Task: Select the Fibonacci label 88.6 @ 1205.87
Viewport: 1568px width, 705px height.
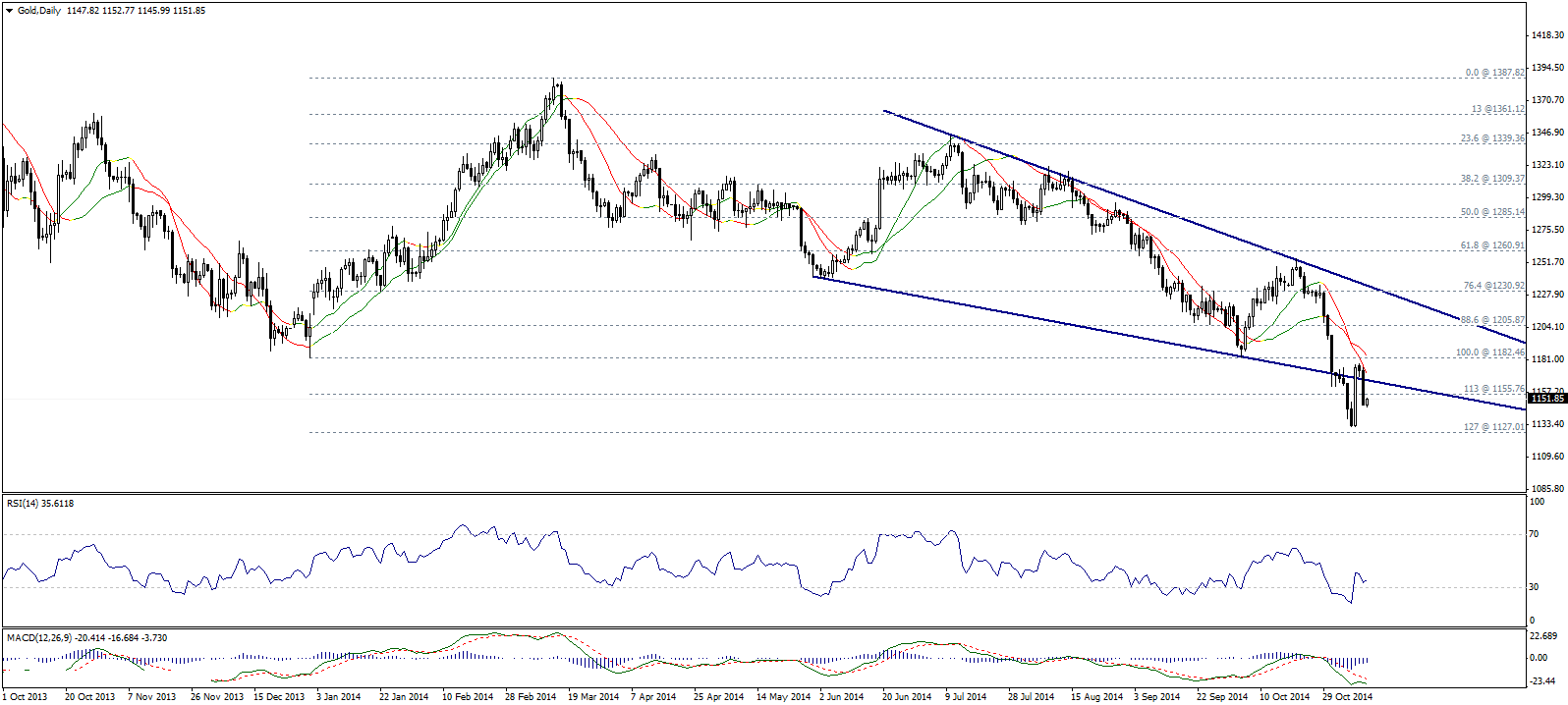Action: point(1492,320)
